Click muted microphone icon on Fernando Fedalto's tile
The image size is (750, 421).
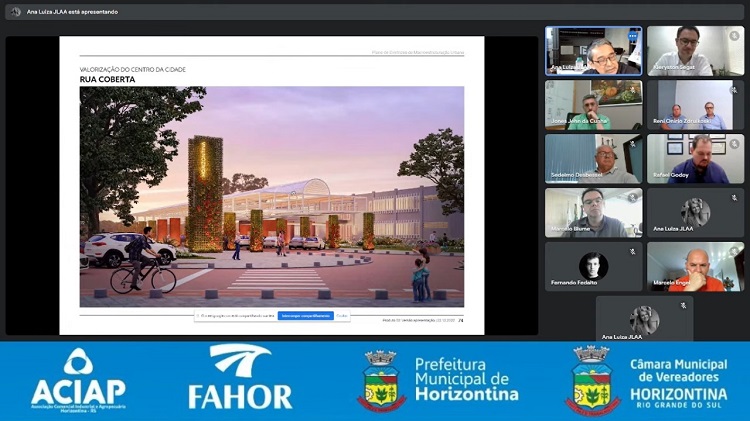coord(633,251)
